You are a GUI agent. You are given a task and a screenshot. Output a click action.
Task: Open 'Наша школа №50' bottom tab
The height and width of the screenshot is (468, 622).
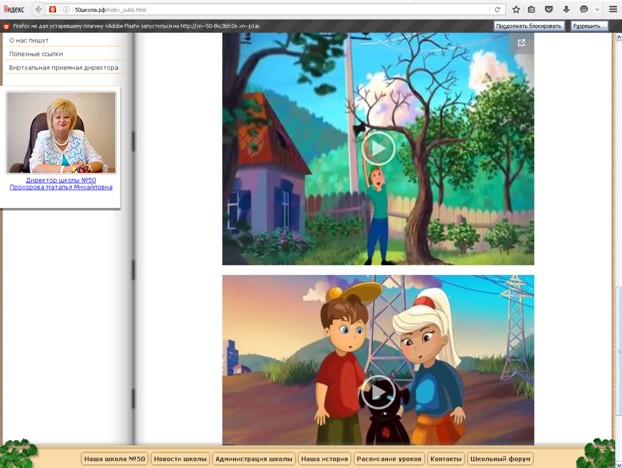click(x=115, y=459)
